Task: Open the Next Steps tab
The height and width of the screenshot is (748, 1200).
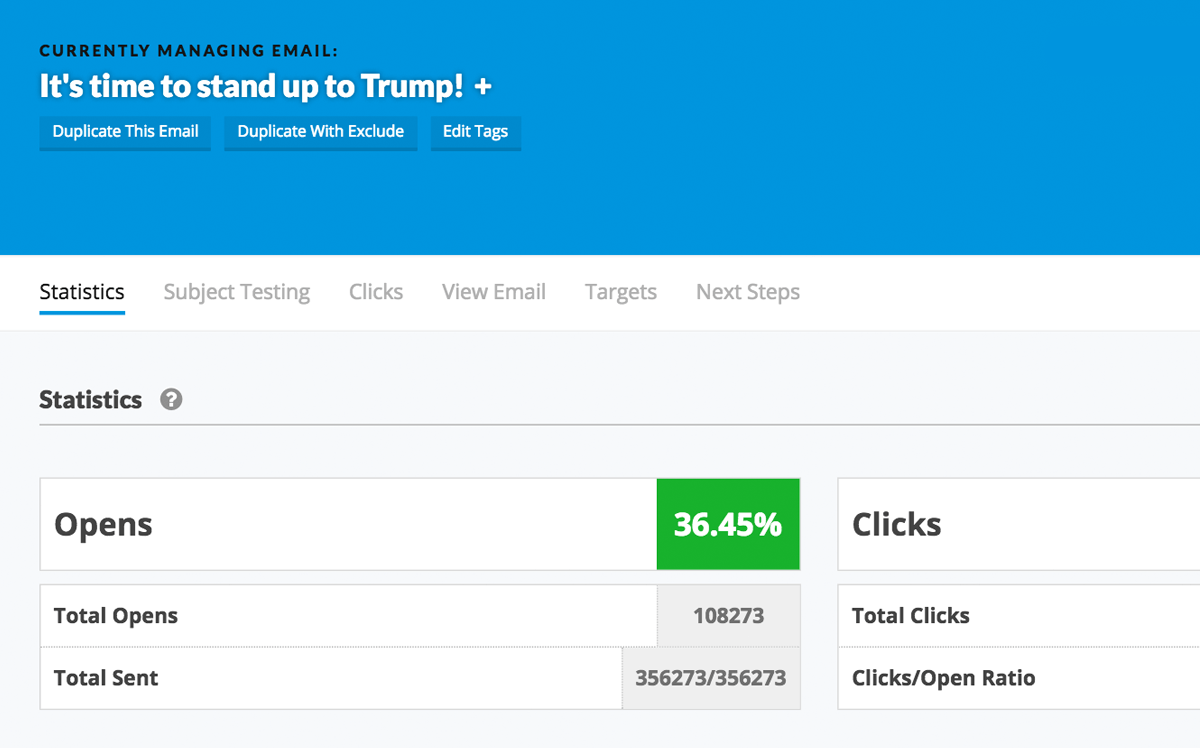Action: click(748, 292)
